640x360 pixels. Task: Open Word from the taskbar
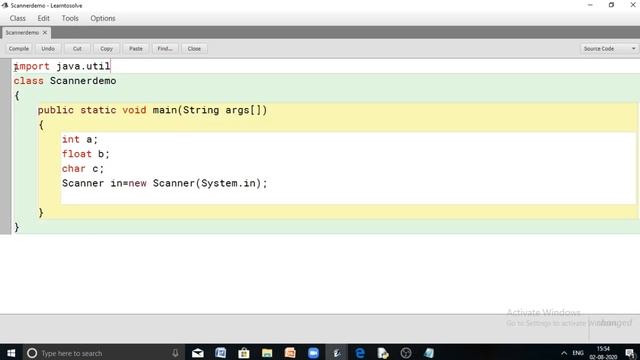pyautogui.click(x=221, y=353)
